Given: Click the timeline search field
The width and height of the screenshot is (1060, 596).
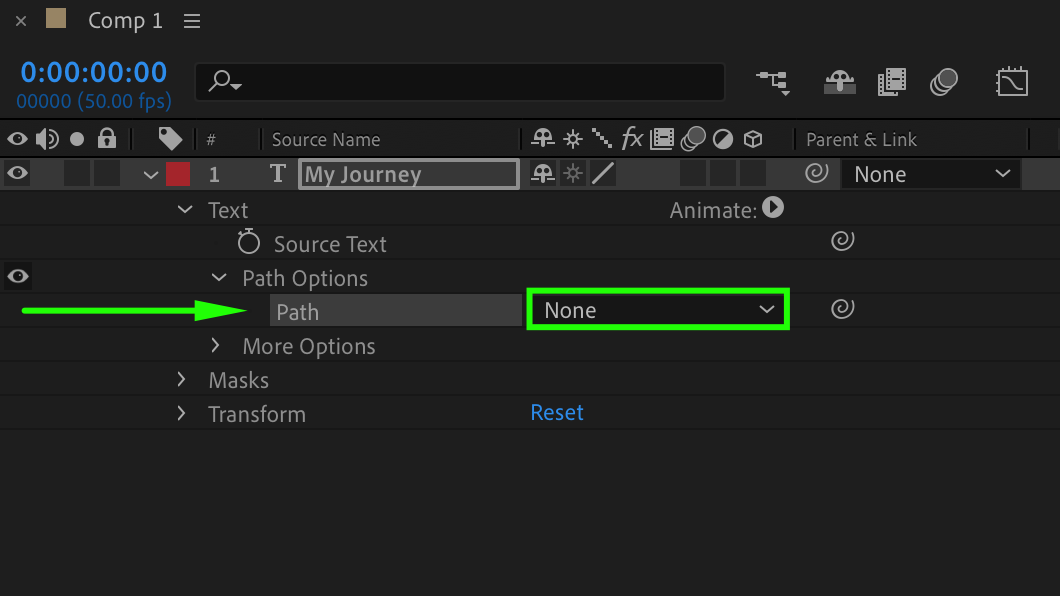Looking at the screenshot, I should coord(460,82).
